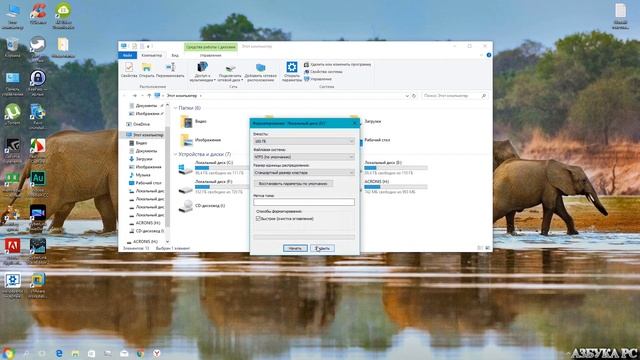
Task: Click Управление in the Система group
Action: coord(318,79)
